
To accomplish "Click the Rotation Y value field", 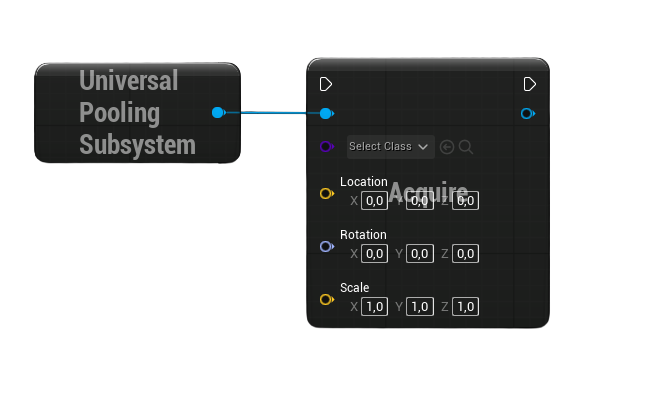I will [420, 254].
